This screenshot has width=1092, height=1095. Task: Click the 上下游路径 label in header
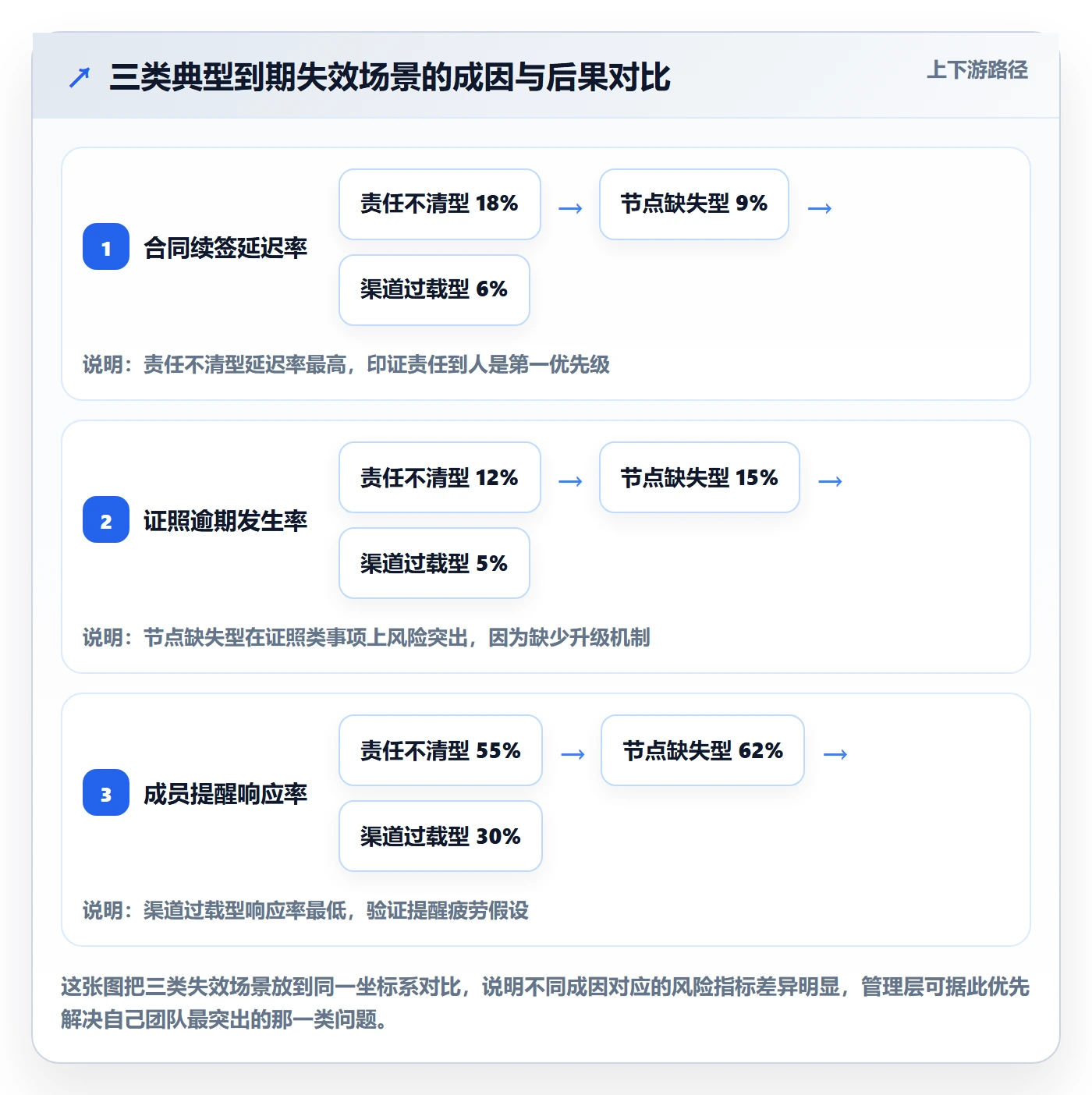coord(977,69)
